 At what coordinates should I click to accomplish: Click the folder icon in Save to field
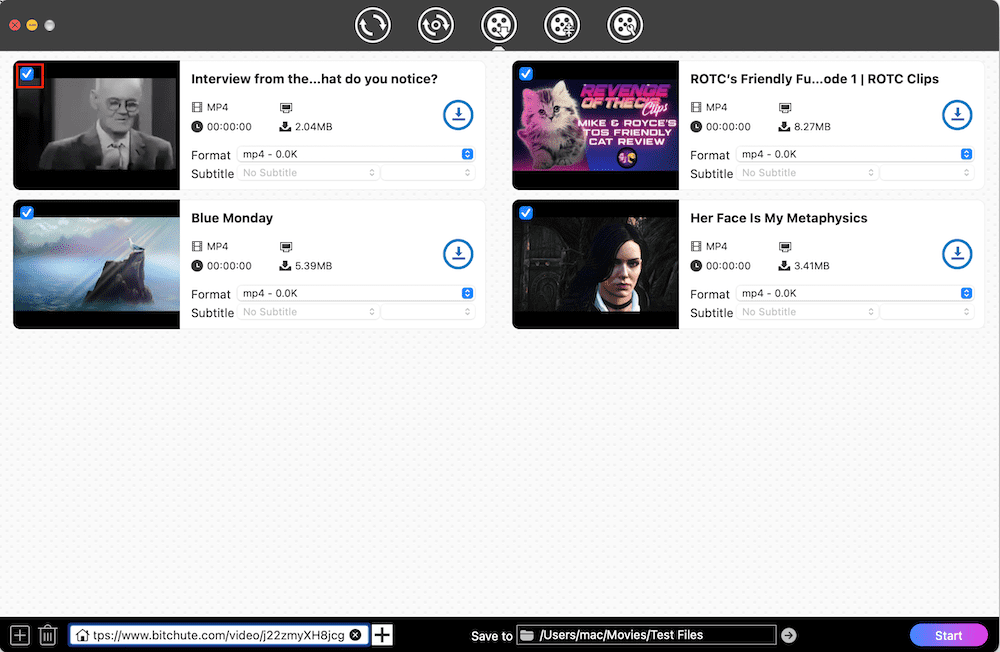[527, 635]
